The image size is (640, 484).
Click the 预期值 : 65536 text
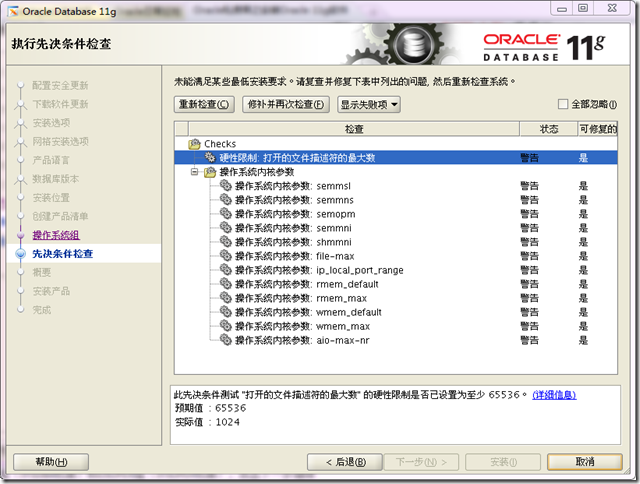coord(211,408)
